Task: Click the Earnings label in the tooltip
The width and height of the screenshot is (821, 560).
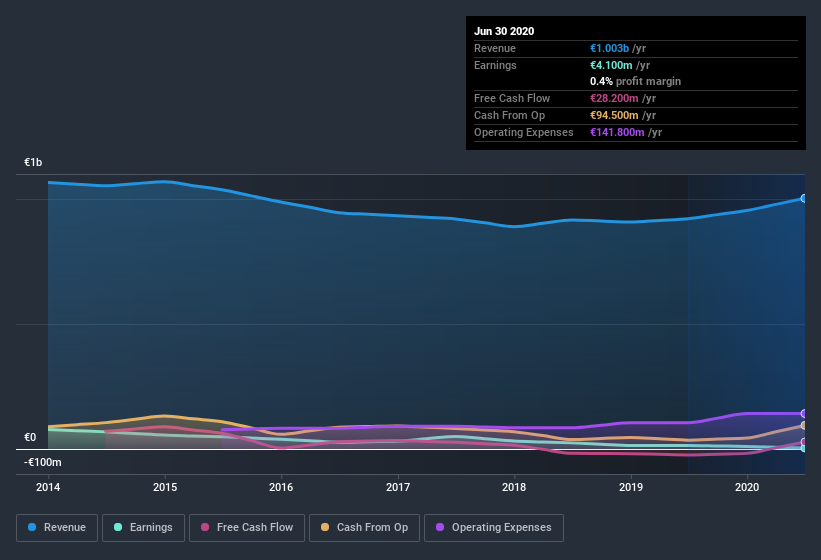Action: (x=495, y=65)
